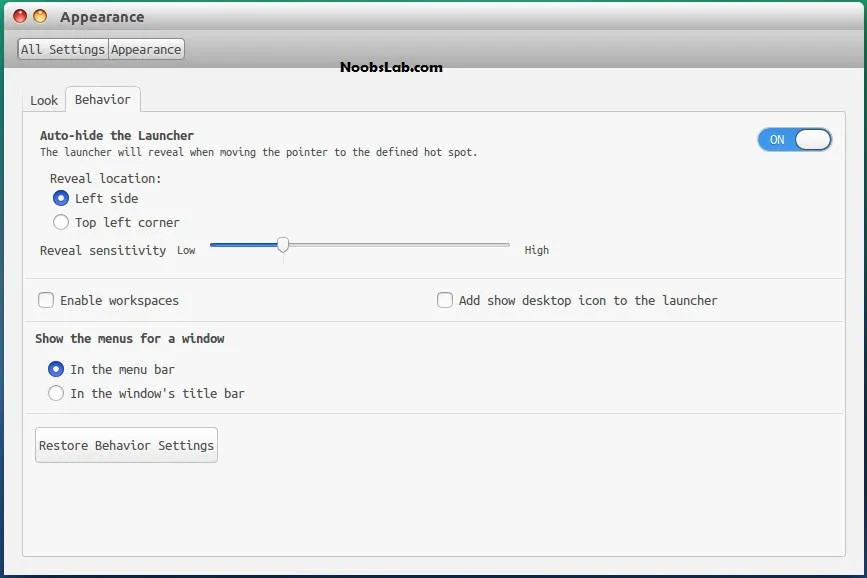Screen dimensions: 867x578
Task: Click the Appearance breadcrumb button
Action: coord(146,49)
